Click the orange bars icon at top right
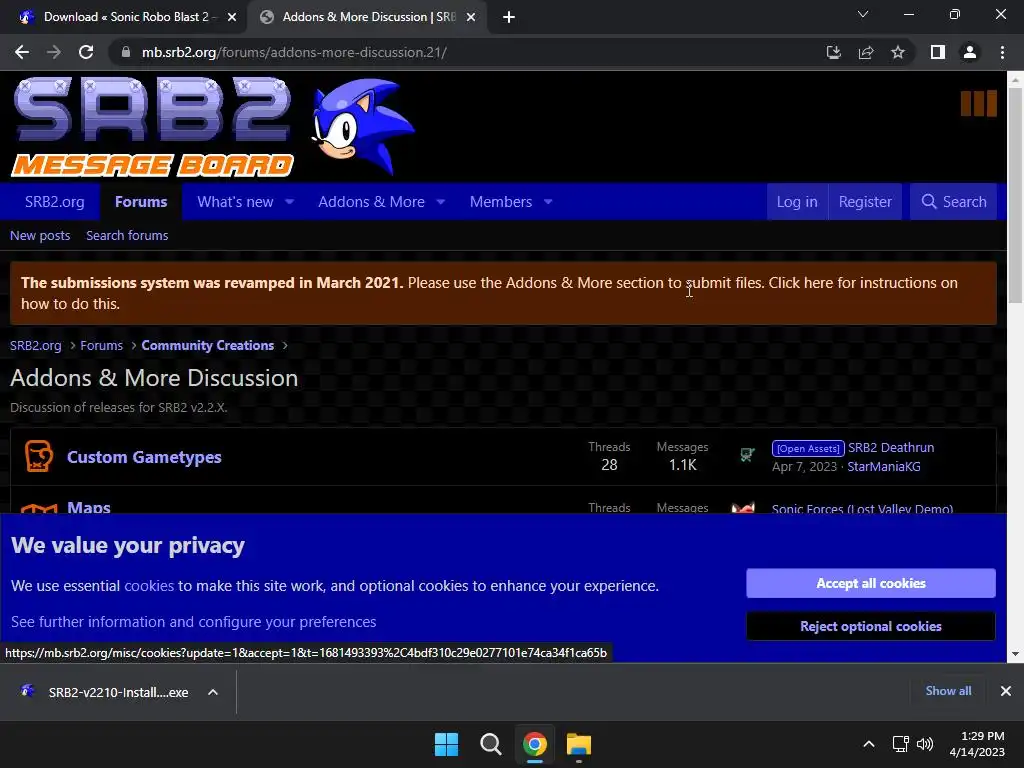Image resolution: width=1024 pixels, height=768 pixels. (978, 103)
